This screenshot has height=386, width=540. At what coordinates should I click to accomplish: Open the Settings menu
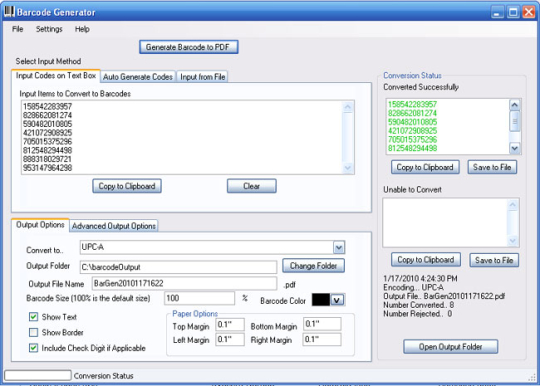pos(49,29)
